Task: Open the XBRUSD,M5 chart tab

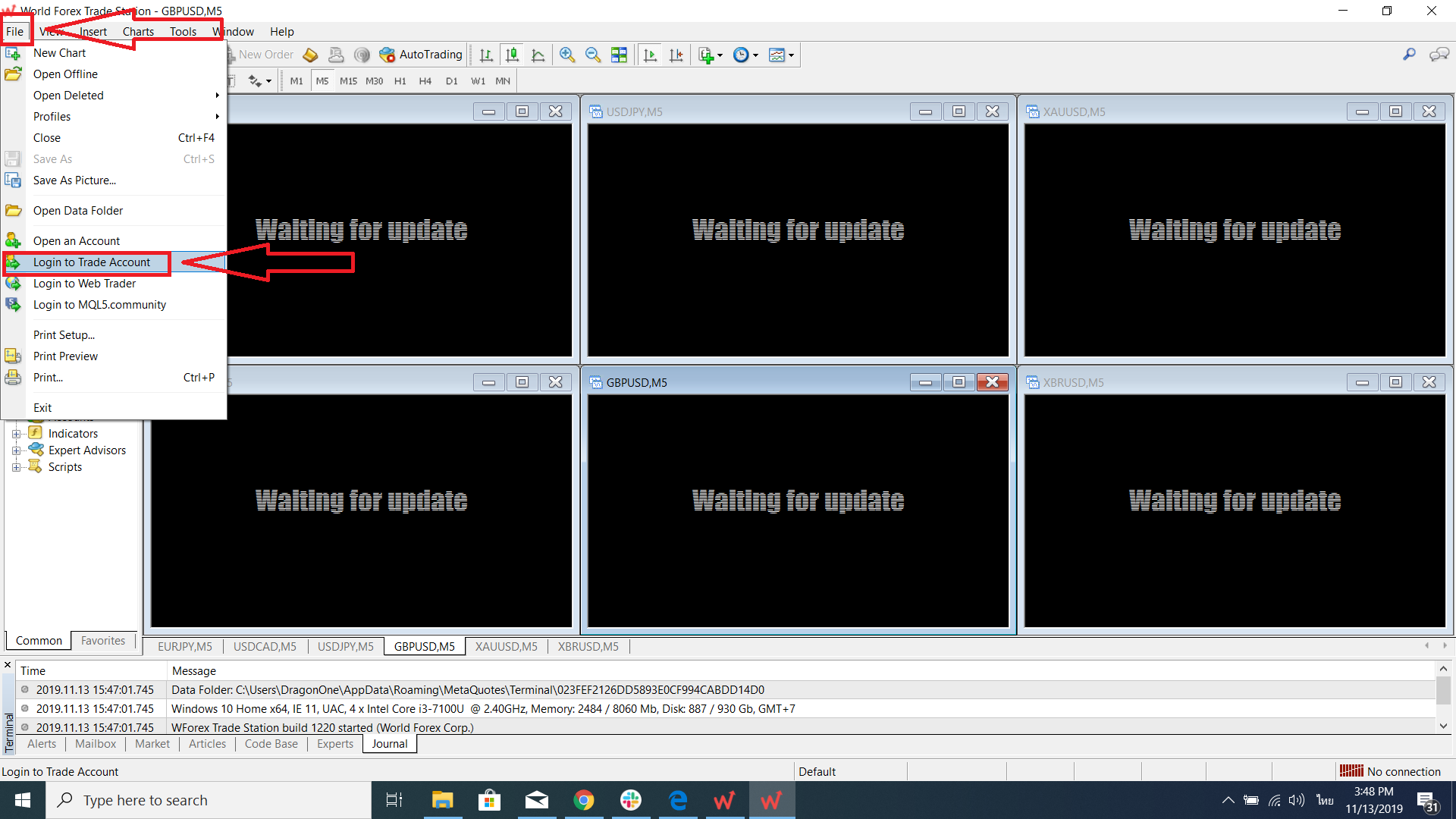Action: click(x=588, y=647)
